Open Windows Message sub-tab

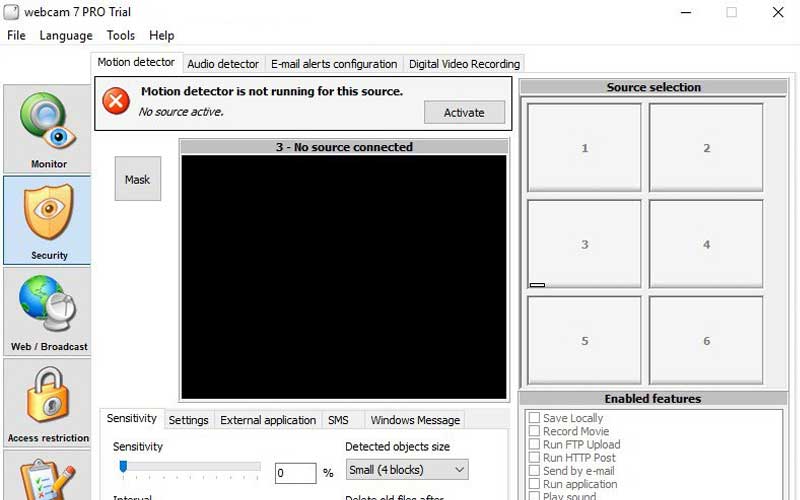click(x=415, y=420)
